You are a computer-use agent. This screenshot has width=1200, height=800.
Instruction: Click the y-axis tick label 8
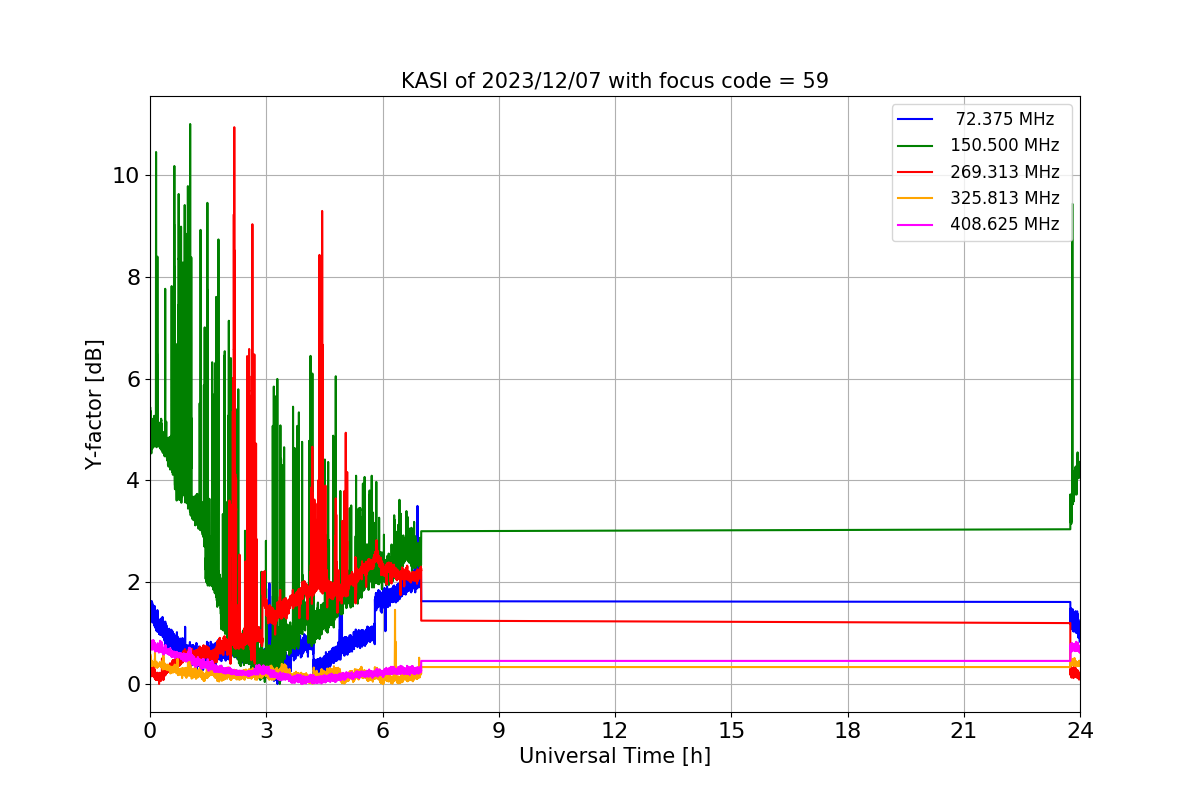point(133,277)
